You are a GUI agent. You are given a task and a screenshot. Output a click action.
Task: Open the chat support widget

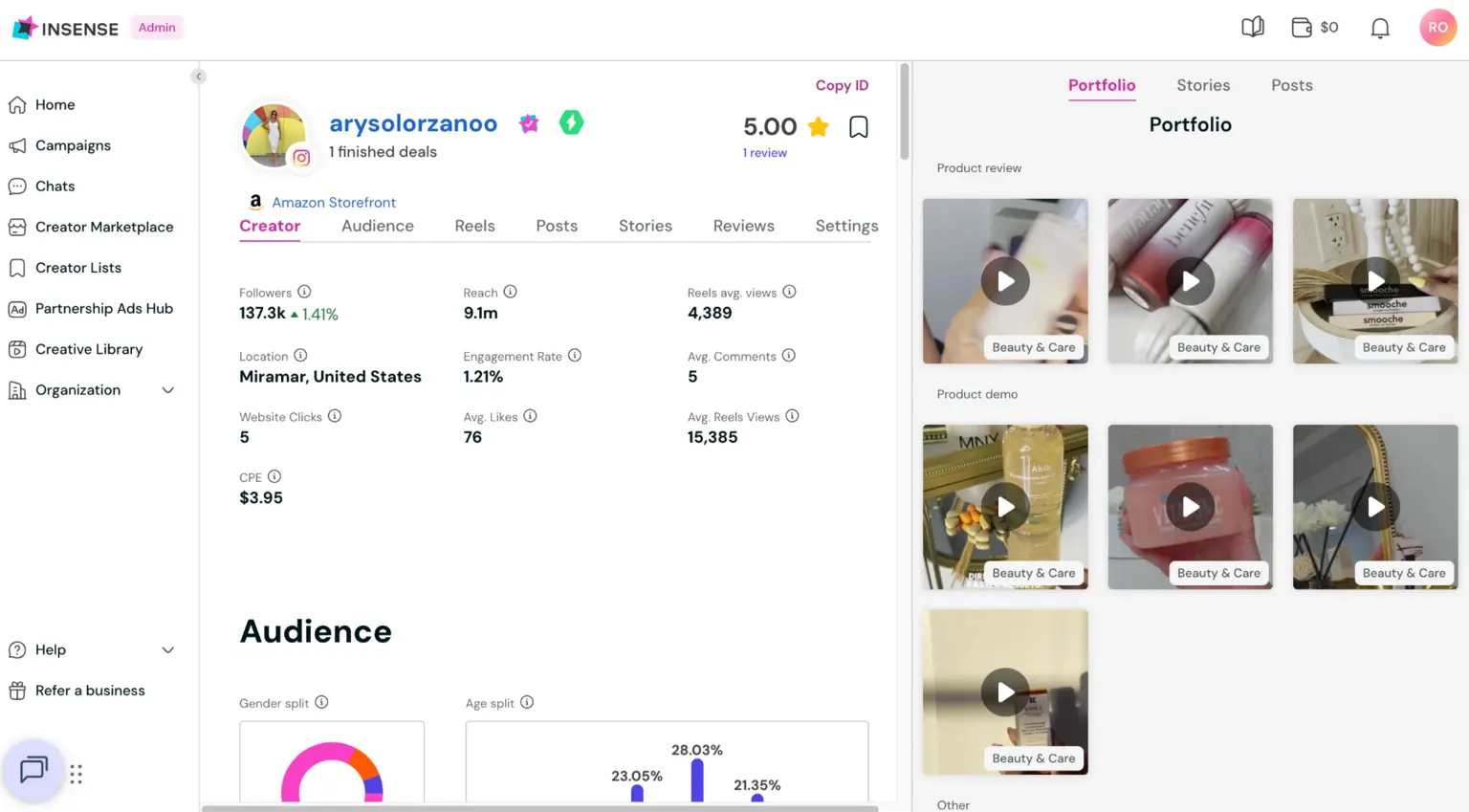(33, 769)
